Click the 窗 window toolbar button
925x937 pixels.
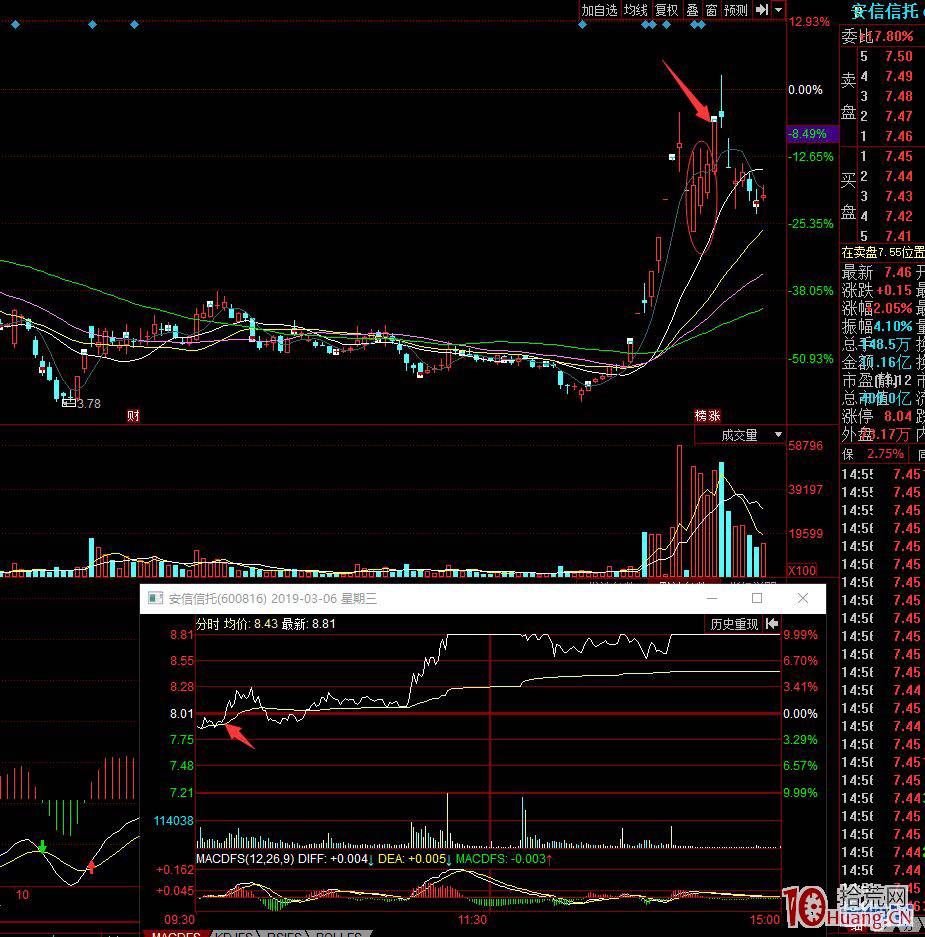point(711,10)
